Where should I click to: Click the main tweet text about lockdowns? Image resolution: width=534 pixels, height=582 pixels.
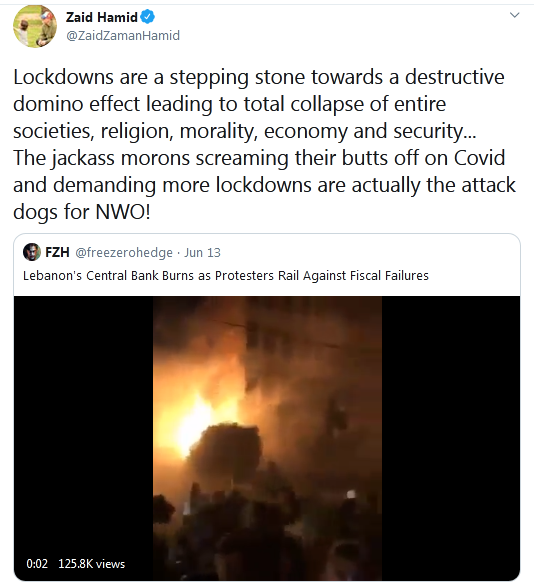(264, 144)
